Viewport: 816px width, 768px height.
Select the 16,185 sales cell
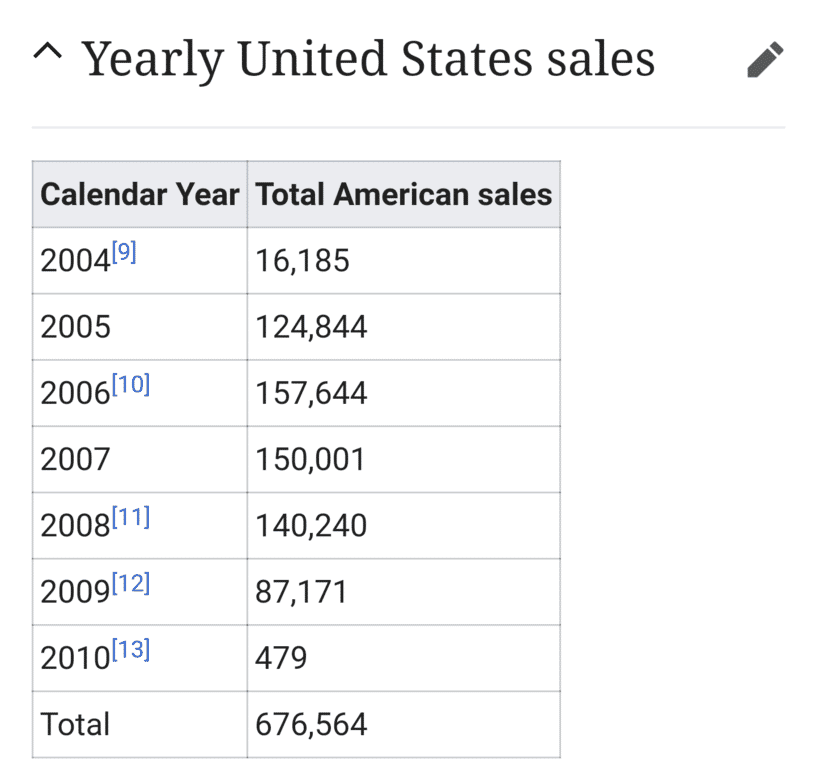[303, 261]
